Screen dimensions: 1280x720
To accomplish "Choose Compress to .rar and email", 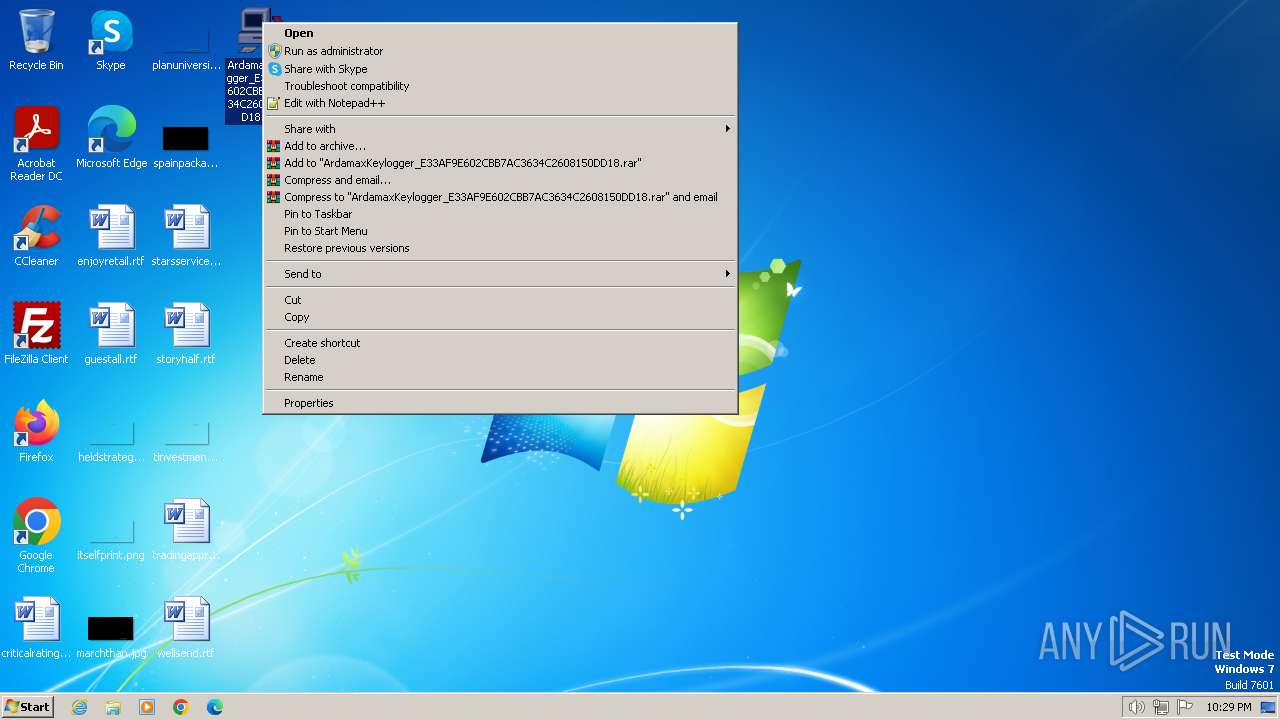I will pos(500,197).
